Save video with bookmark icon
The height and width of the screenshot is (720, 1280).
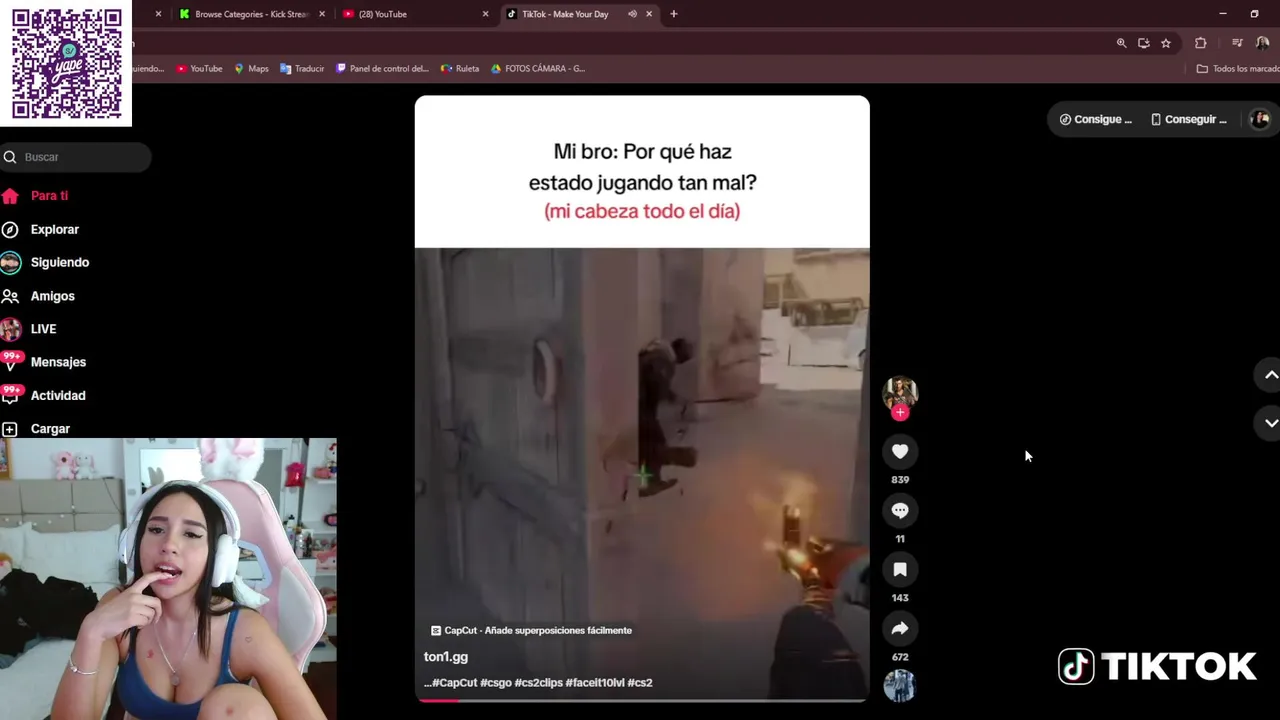click(900, 570)
